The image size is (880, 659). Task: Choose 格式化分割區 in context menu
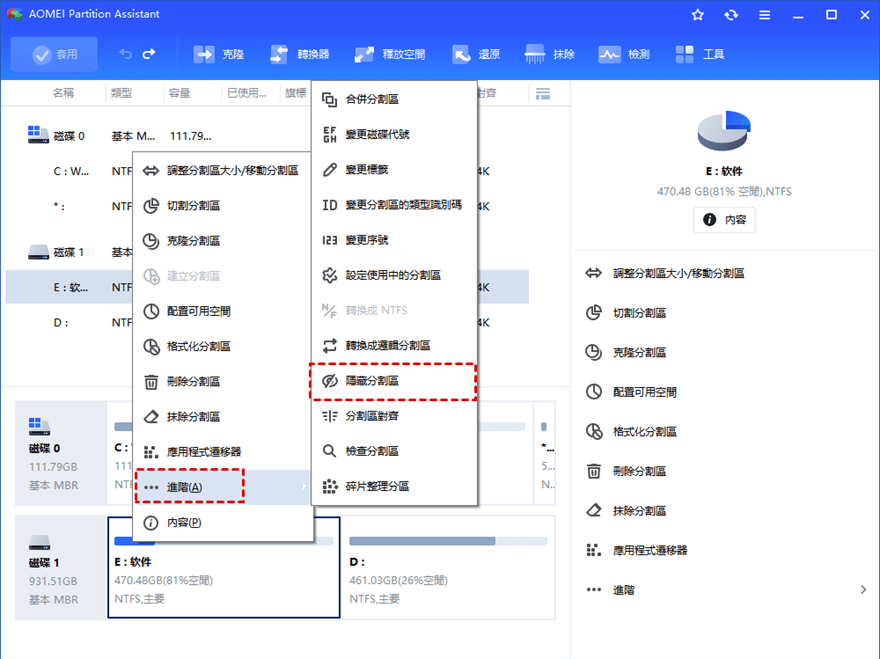coord(222,346)
